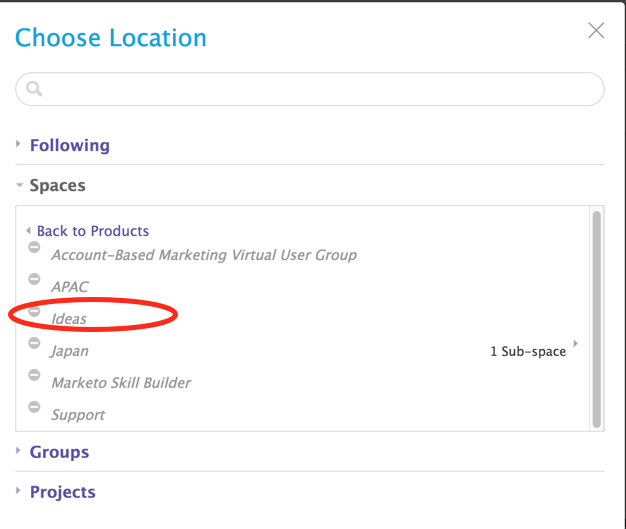The image size is (626, 529).
Task: Click the restricted icon beside Japan
Action: (34, 343)
